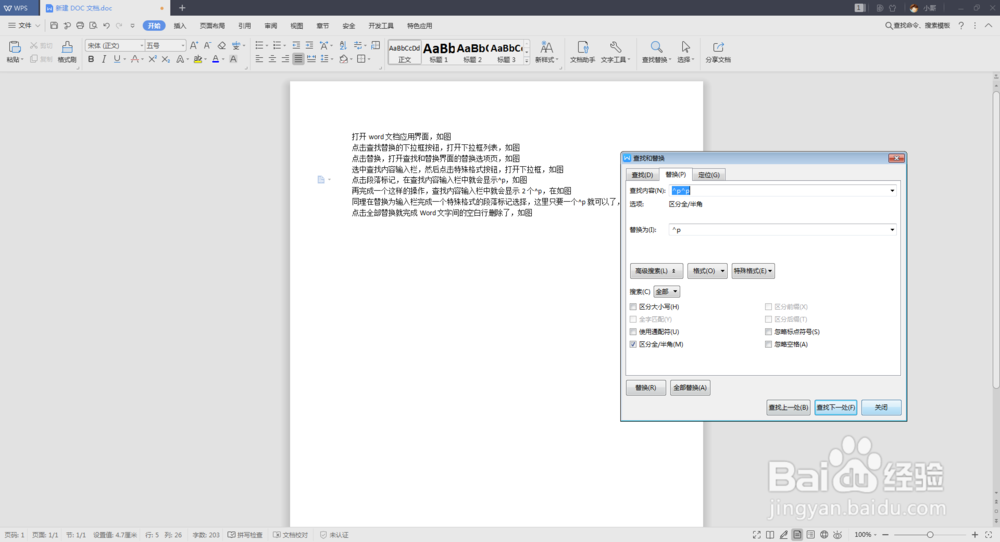Click the yellow text highlight color swatch
Screen dimensions: 1000x542
pyautogui.click(x=198, y=59)
